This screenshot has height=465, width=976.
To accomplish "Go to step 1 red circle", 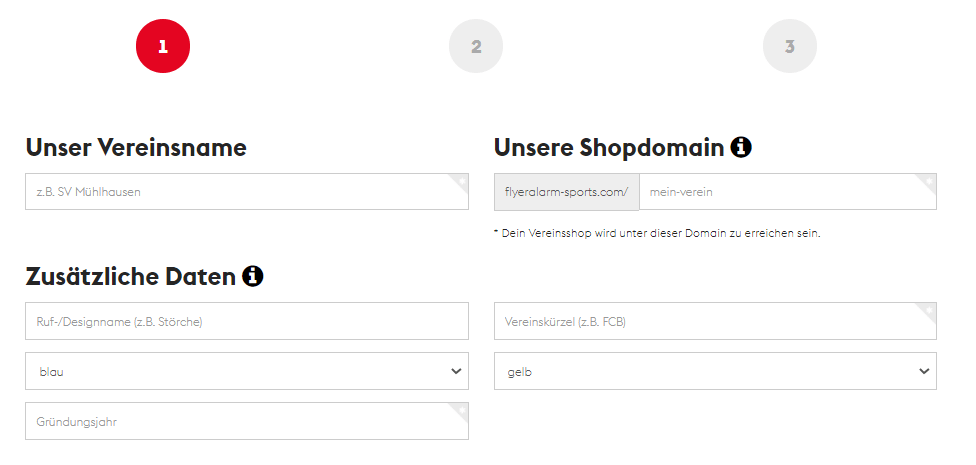I will pos(162,47).
